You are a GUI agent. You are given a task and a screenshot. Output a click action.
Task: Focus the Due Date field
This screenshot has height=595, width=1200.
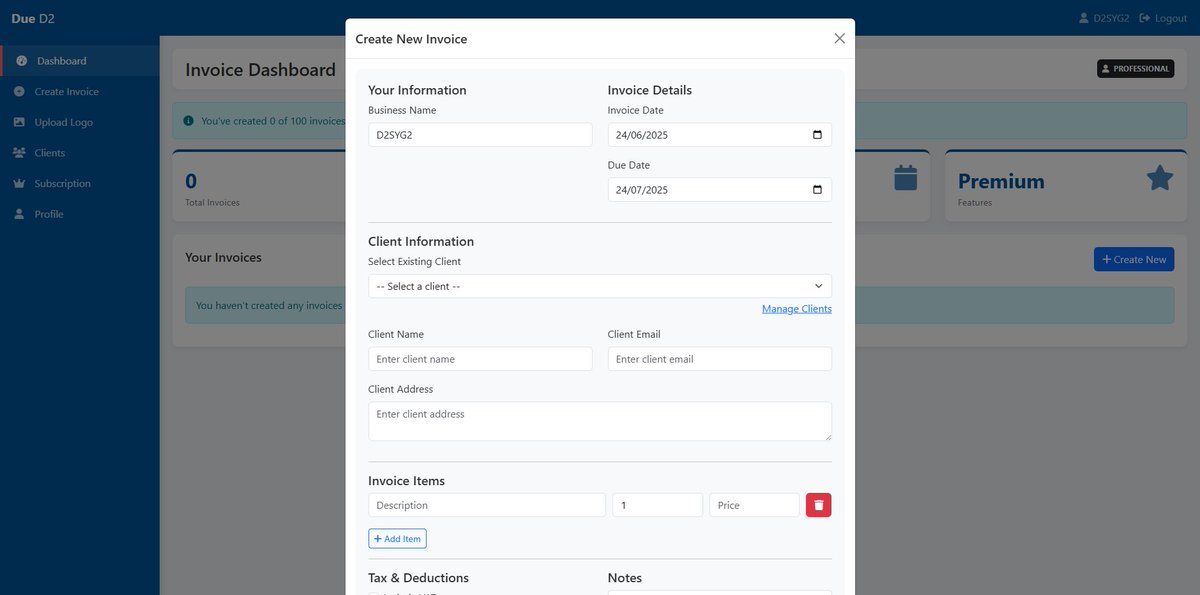click(x=720, y=190)
